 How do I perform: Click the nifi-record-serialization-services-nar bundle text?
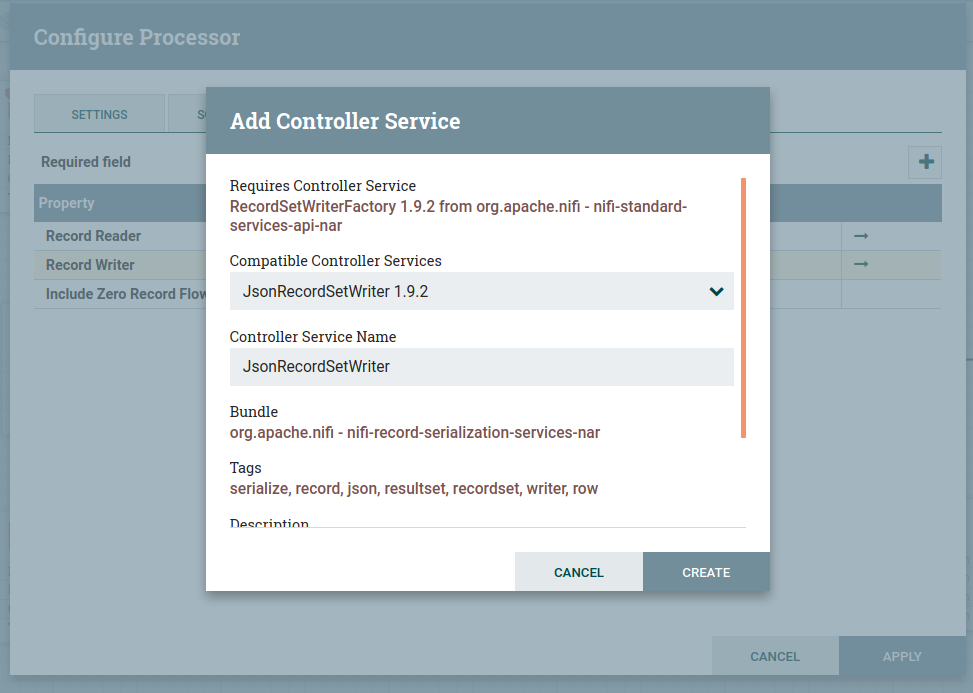point(415,433)
